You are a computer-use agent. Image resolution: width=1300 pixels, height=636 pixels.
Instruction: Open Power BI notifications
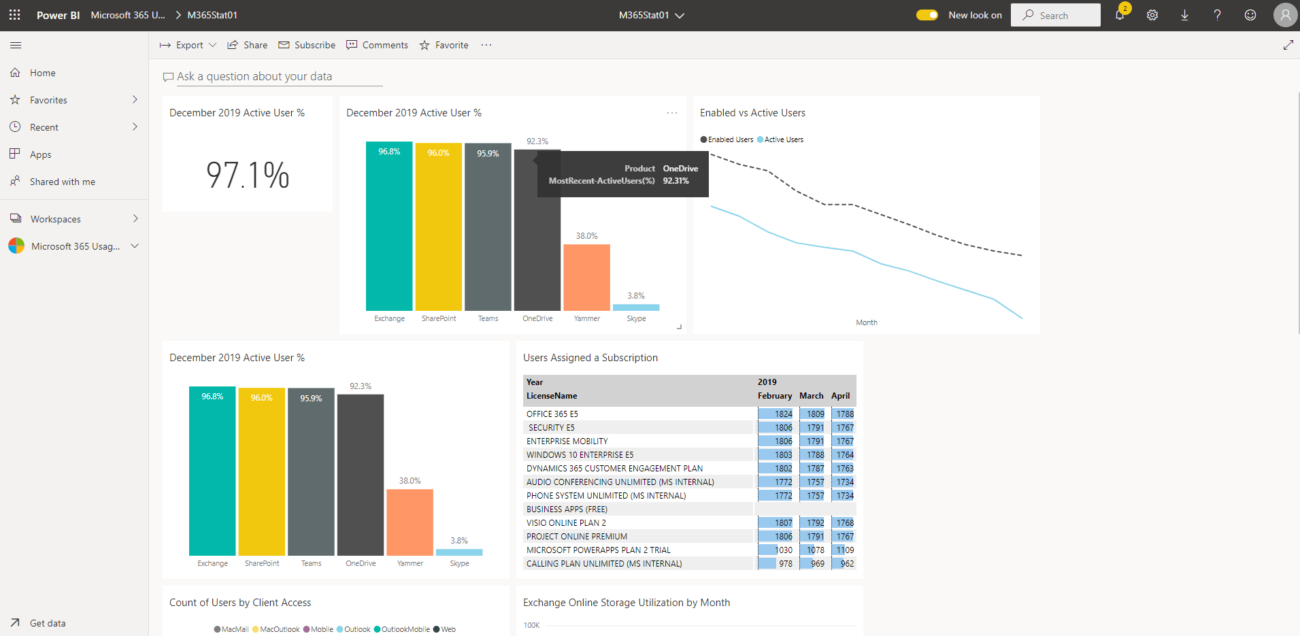[x=1120, y=15]
